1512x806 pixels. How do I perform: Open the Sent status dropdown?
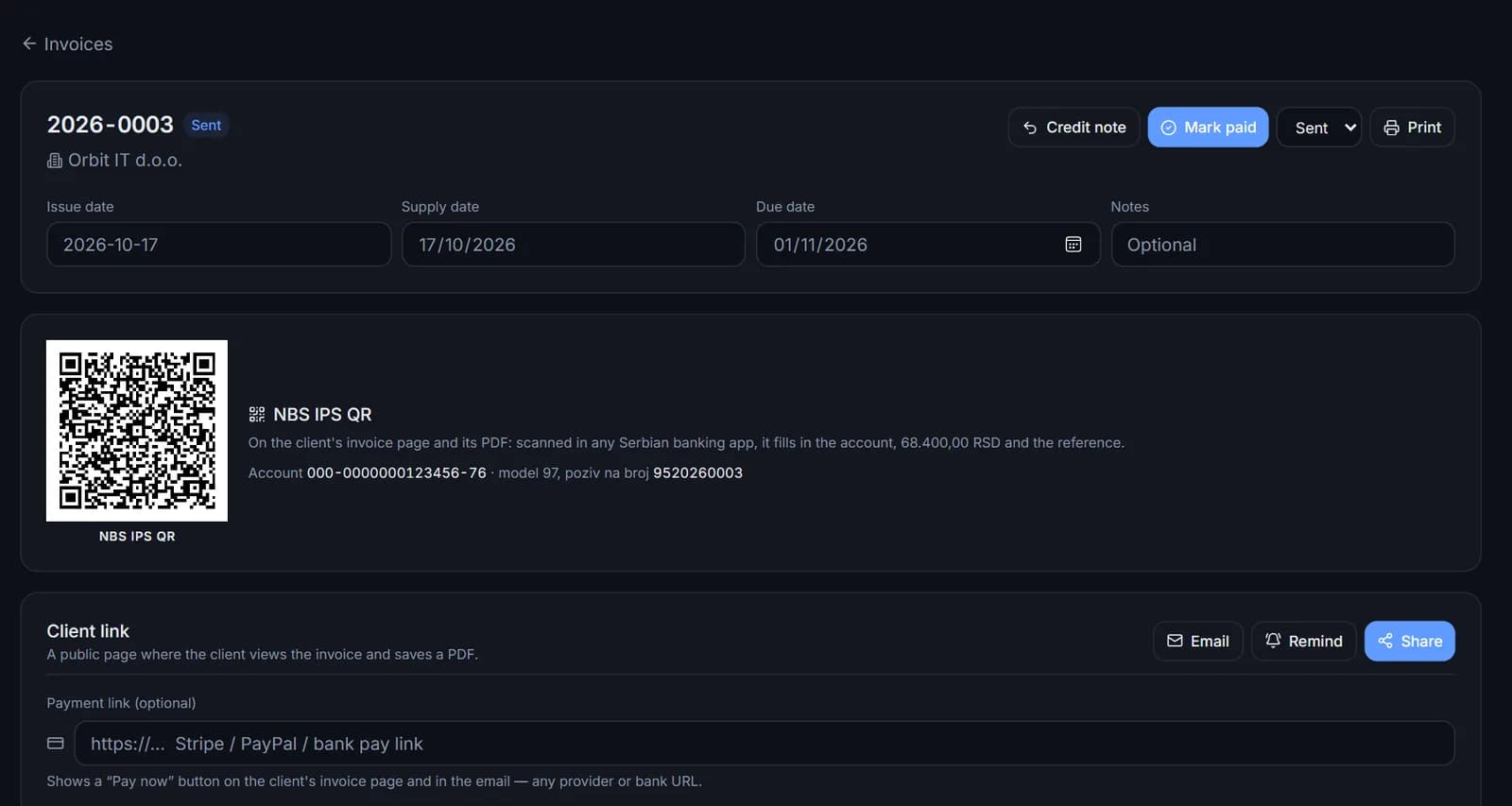(x=1319, y=128)
